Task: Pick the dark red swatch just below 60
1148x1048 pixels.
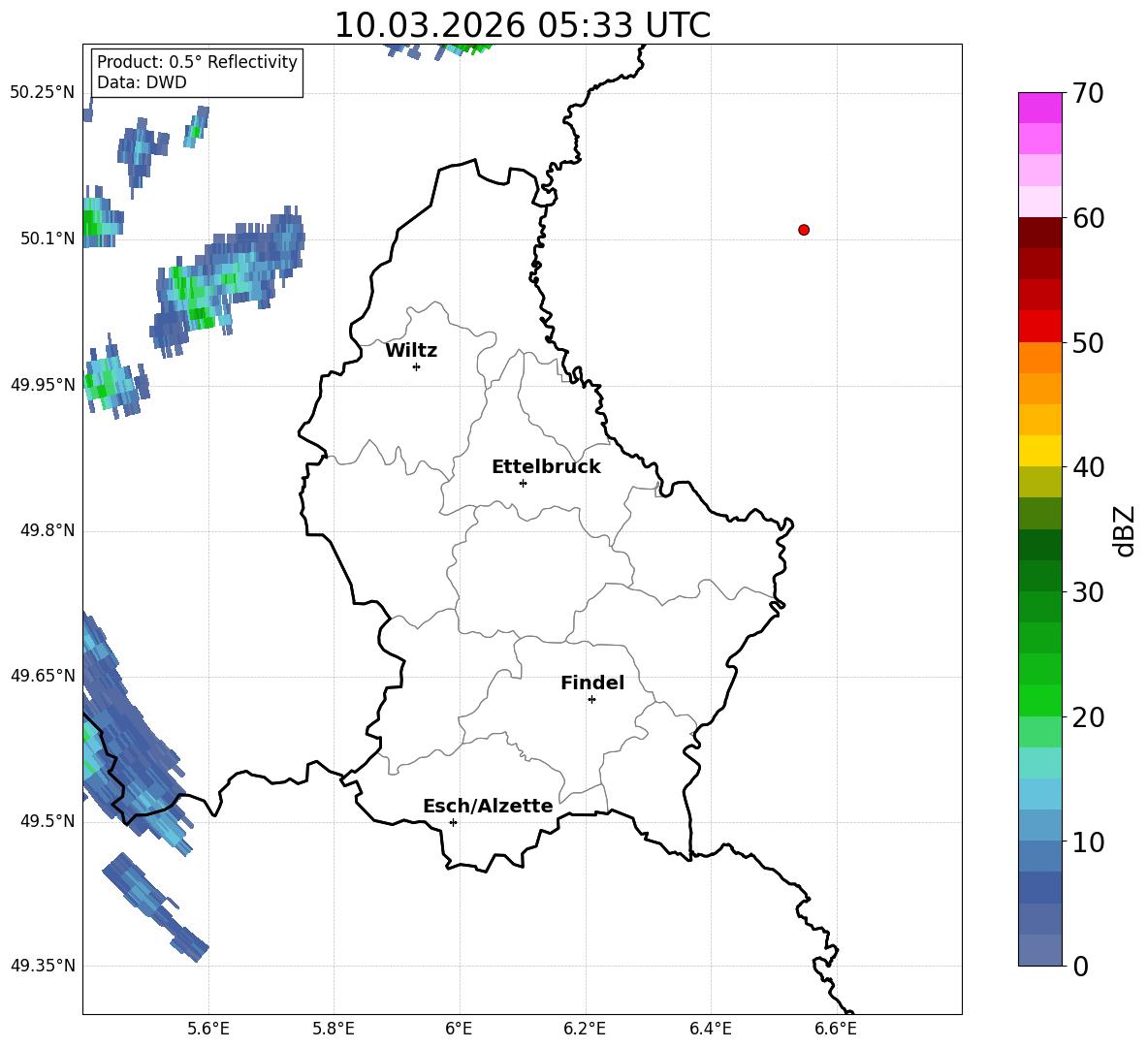Action: point(1039,233)
